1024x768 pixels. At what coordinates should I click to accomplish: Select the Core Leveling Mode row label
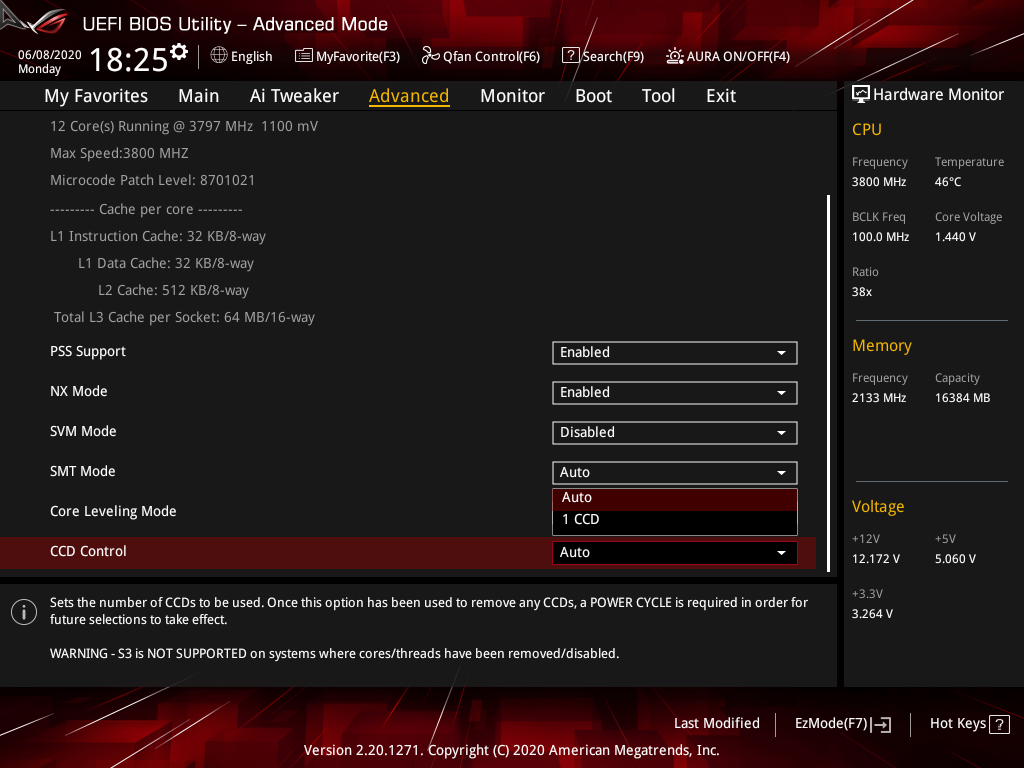[113, 511]
